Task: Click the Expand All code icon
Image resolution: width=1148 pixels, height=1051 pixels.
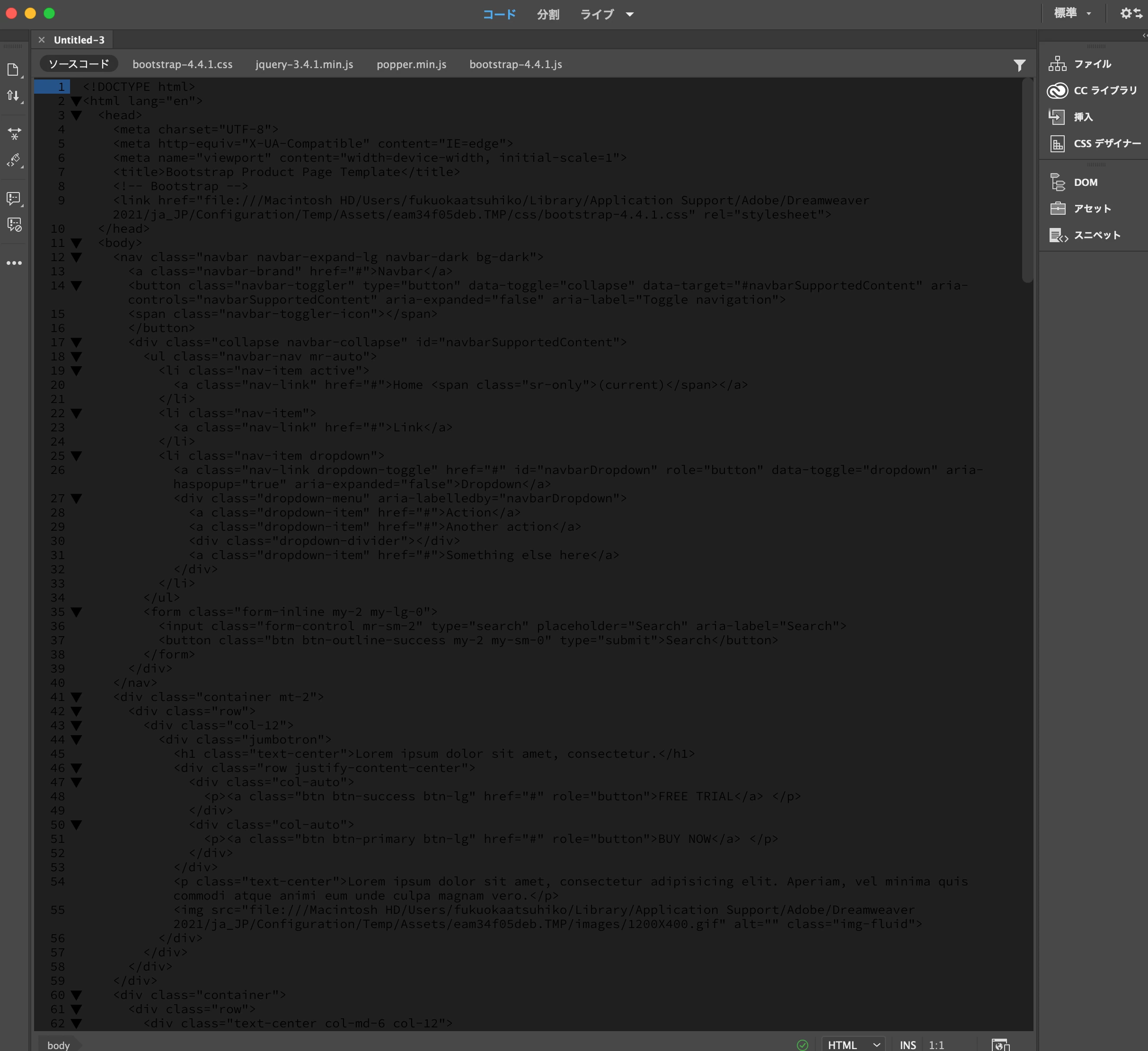Action: coord(14,133)
